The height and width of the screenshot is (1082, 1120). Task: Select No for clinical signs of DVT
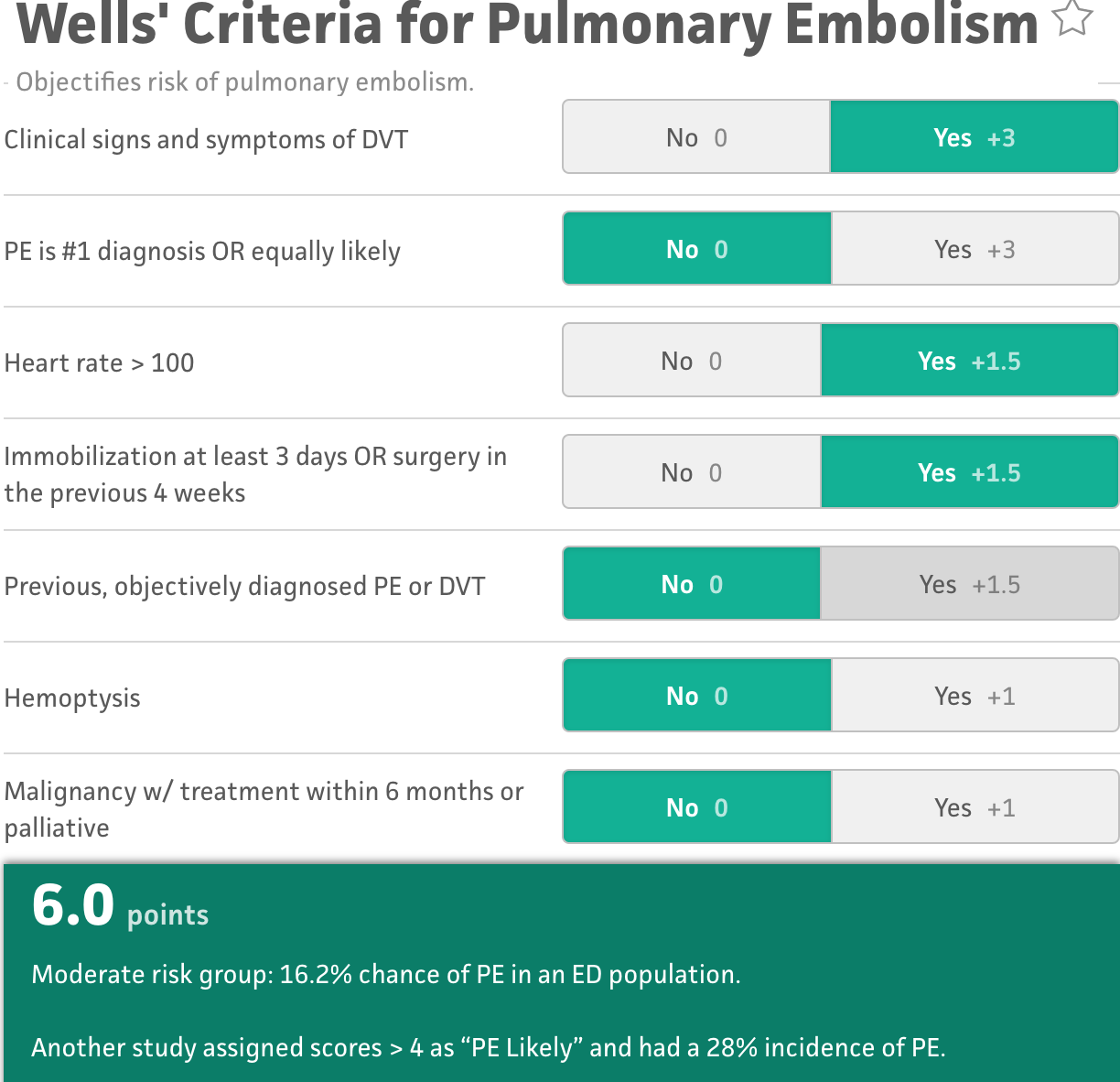[696, 137]
